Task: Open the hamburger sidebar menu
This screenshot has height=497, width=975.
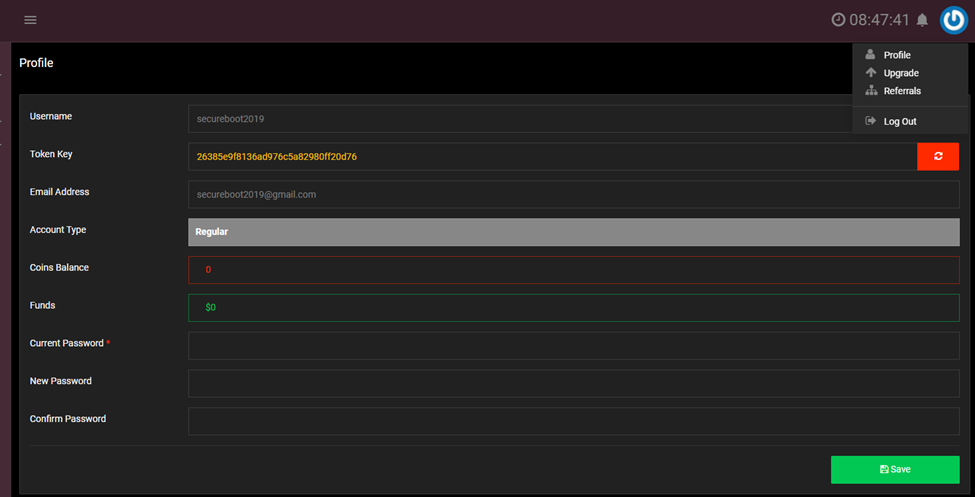Action: tap(30, 20)
